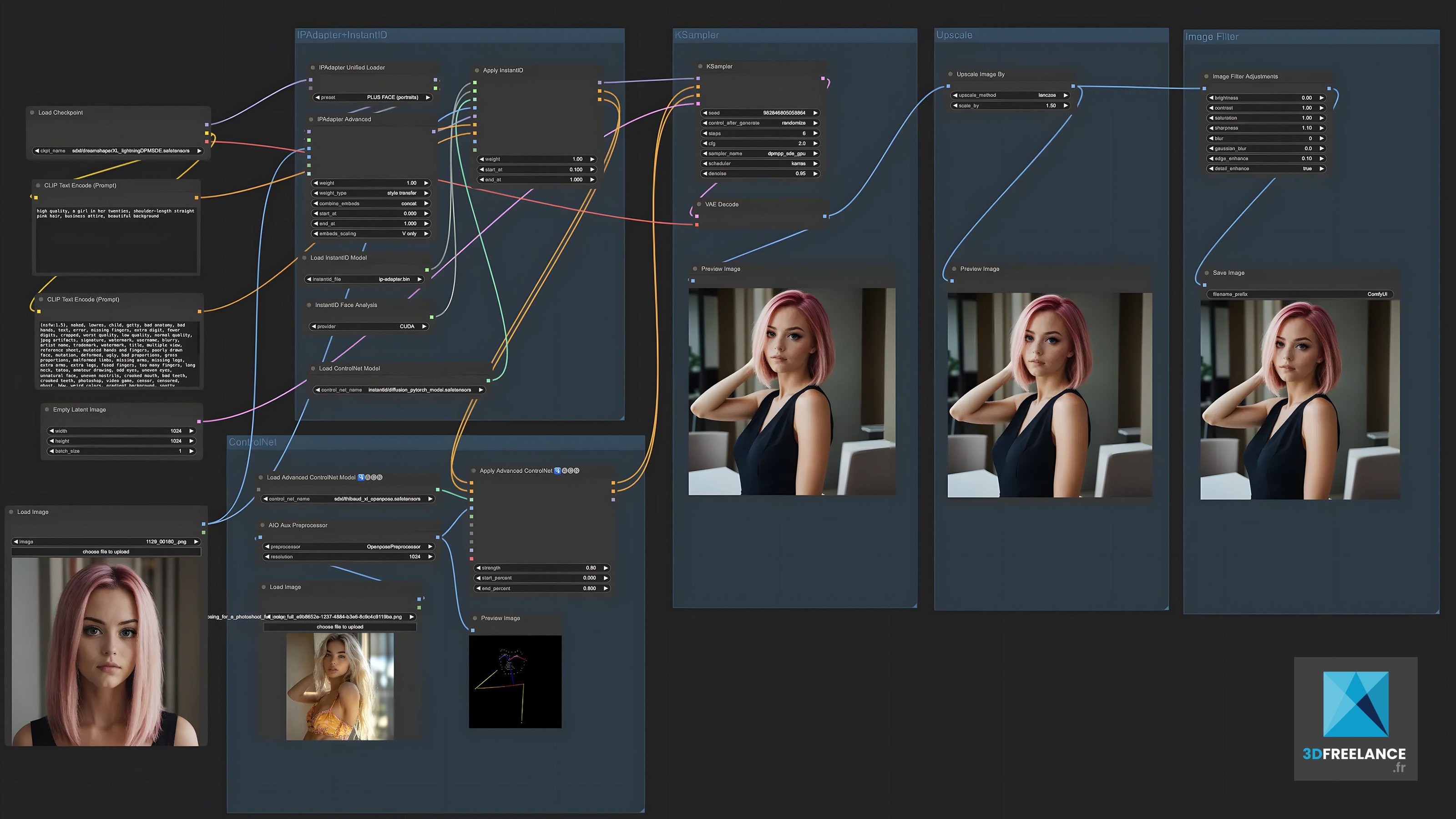The height and width of the screenshot is (819, 1456).
Task: Toggle collapse on the Save Image node dot
Action: point(1207,273)
